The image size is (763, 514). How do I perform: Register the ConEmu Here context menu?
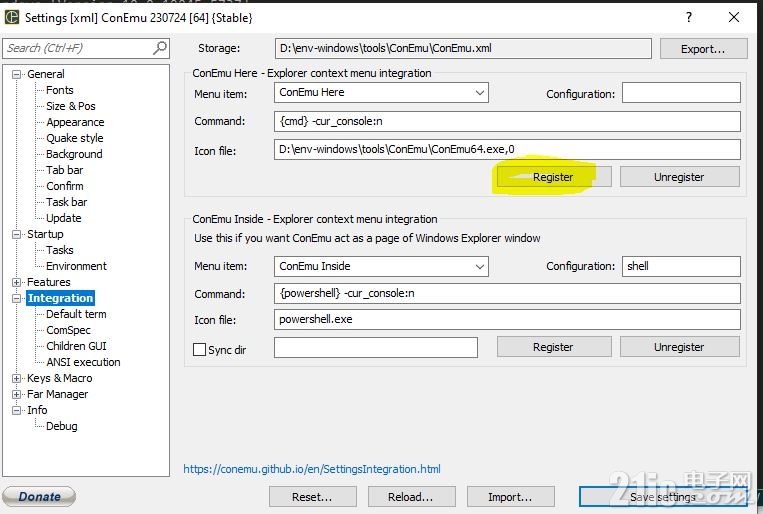pyautogui.click(x=554, y=177)
